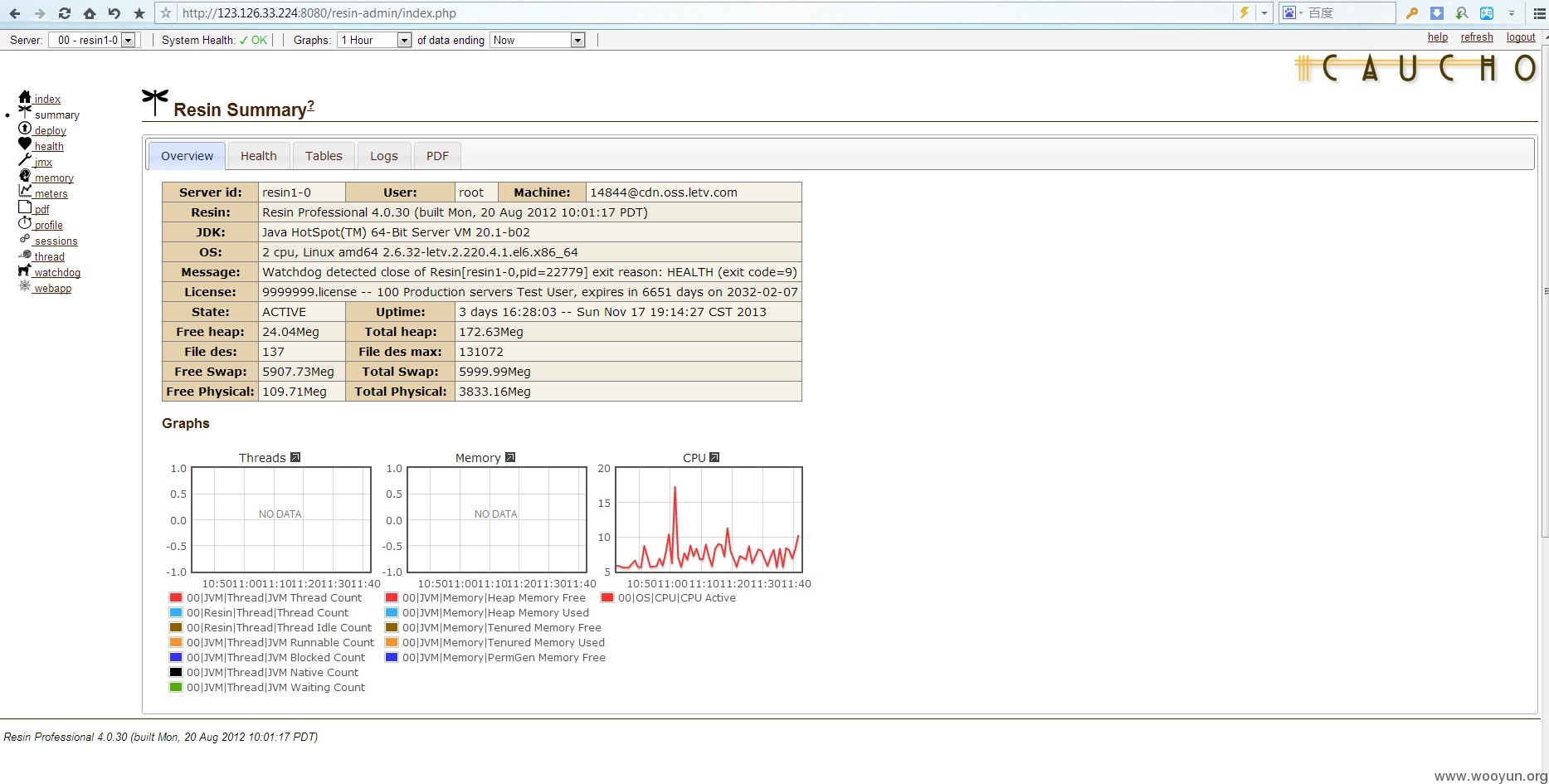Click the wrench icon next to jmx

pyautogui.click(x=25, y=160)
